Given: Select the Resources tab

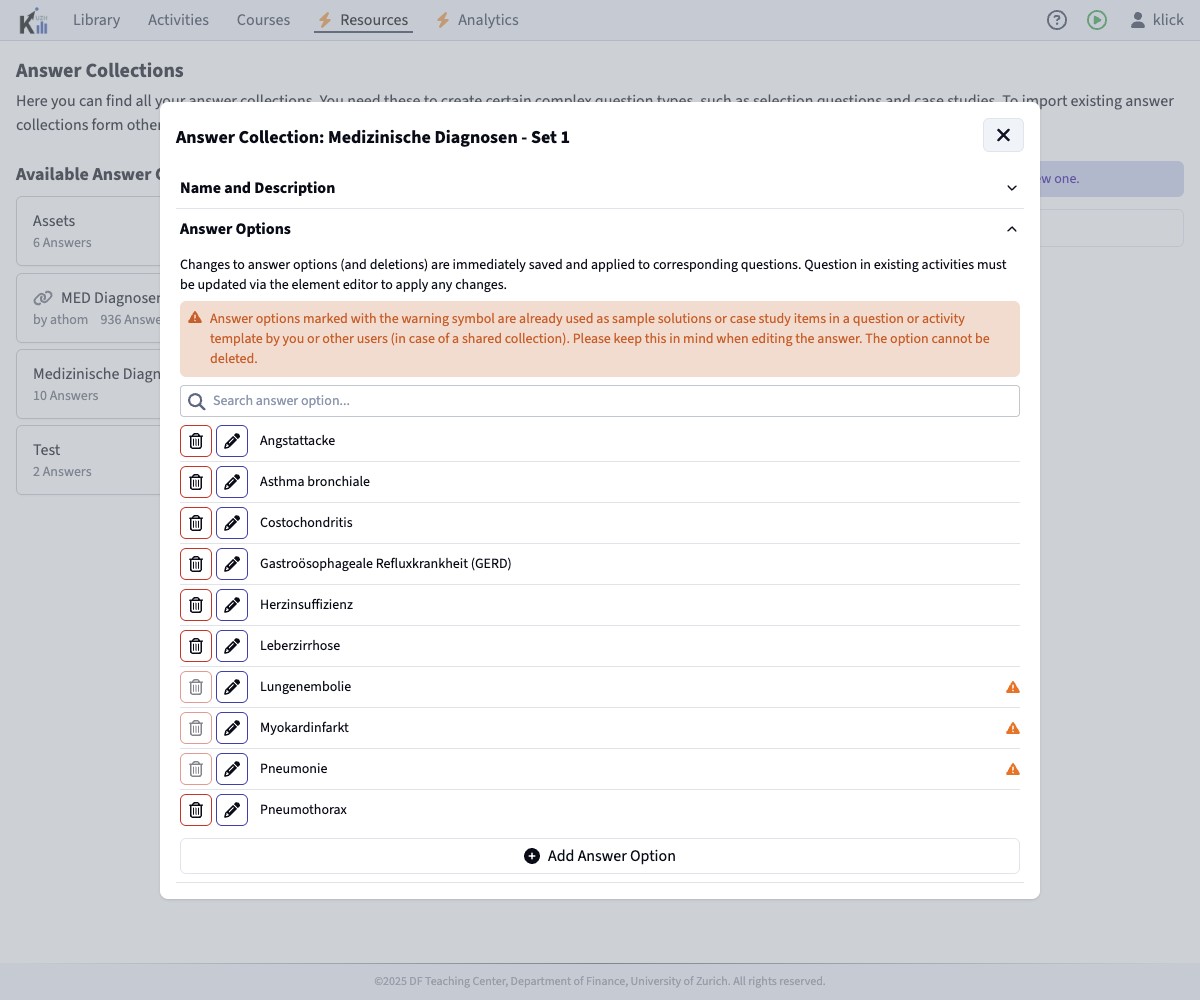Looking at the screenshot, I should 363,20.
